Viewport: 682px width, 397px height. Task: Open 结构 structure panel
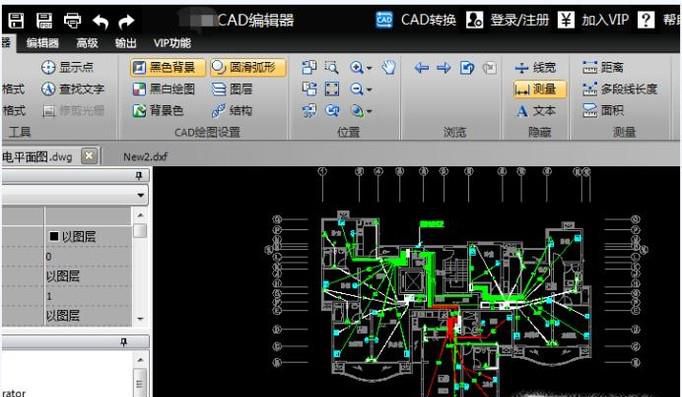(231, 110)
